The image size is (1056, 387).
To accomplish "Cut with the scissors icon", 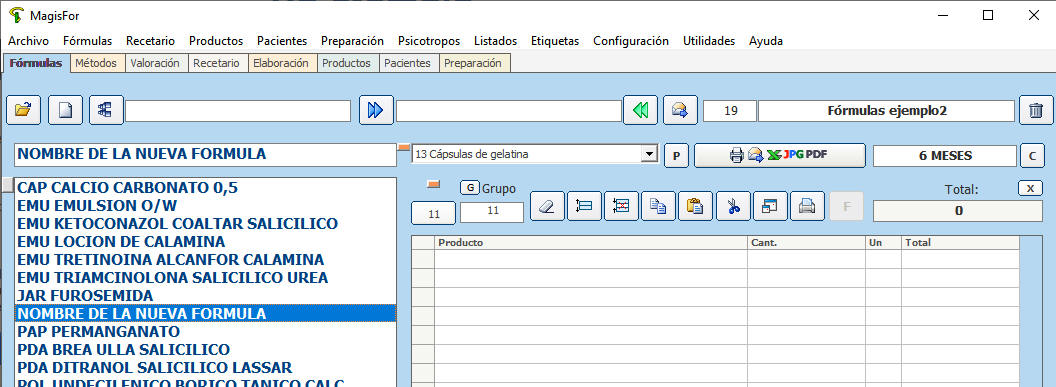I will [x=733, y=207].
